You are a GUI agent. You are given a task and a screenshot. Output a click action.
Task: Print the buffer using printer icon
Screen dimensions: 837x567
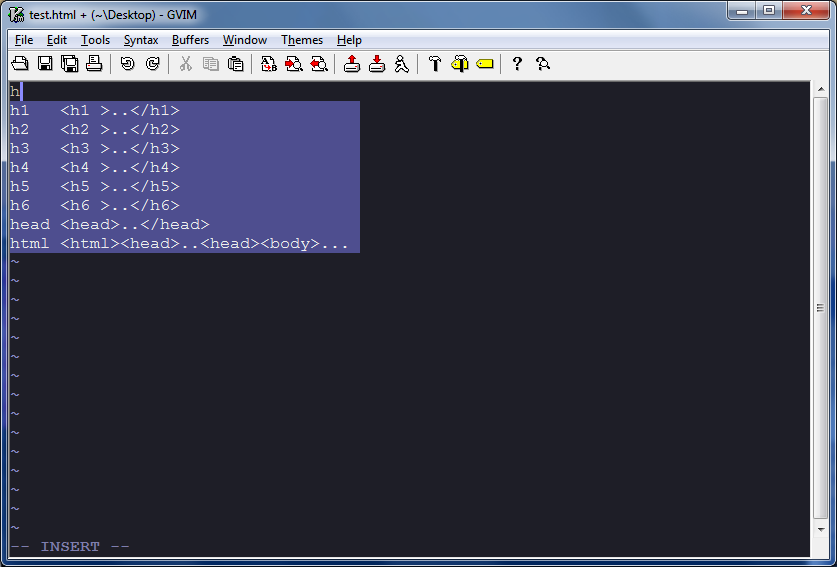pos(94,64)
